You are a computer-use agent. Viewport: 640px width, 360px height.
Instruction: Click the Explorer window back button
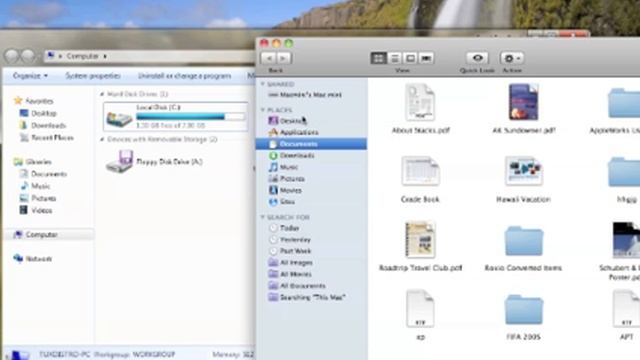coord(12,56)
